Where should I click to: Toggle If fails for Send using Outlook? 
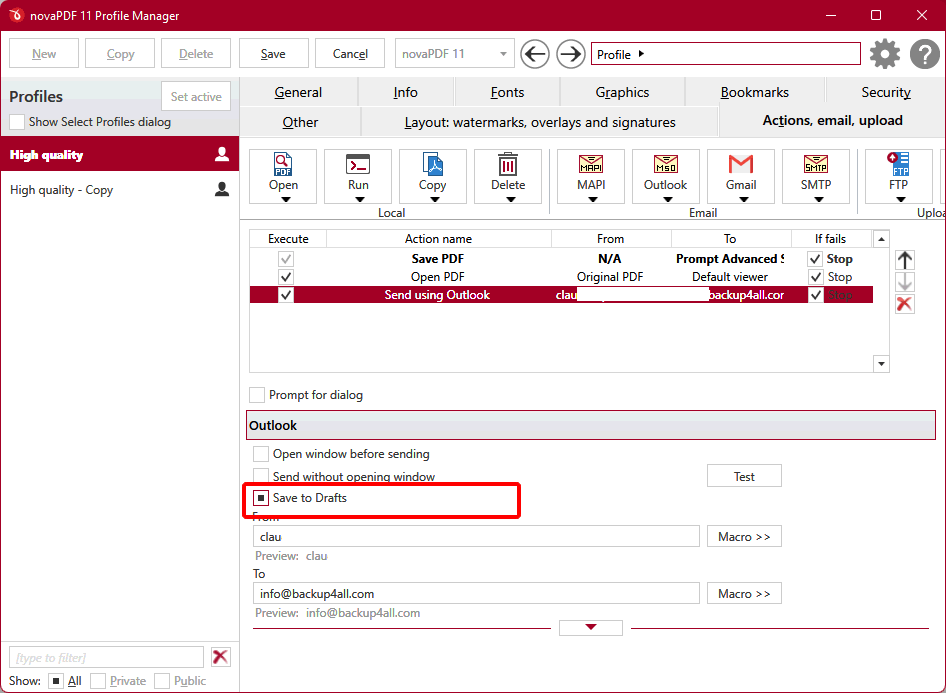[x=815, y=295]
